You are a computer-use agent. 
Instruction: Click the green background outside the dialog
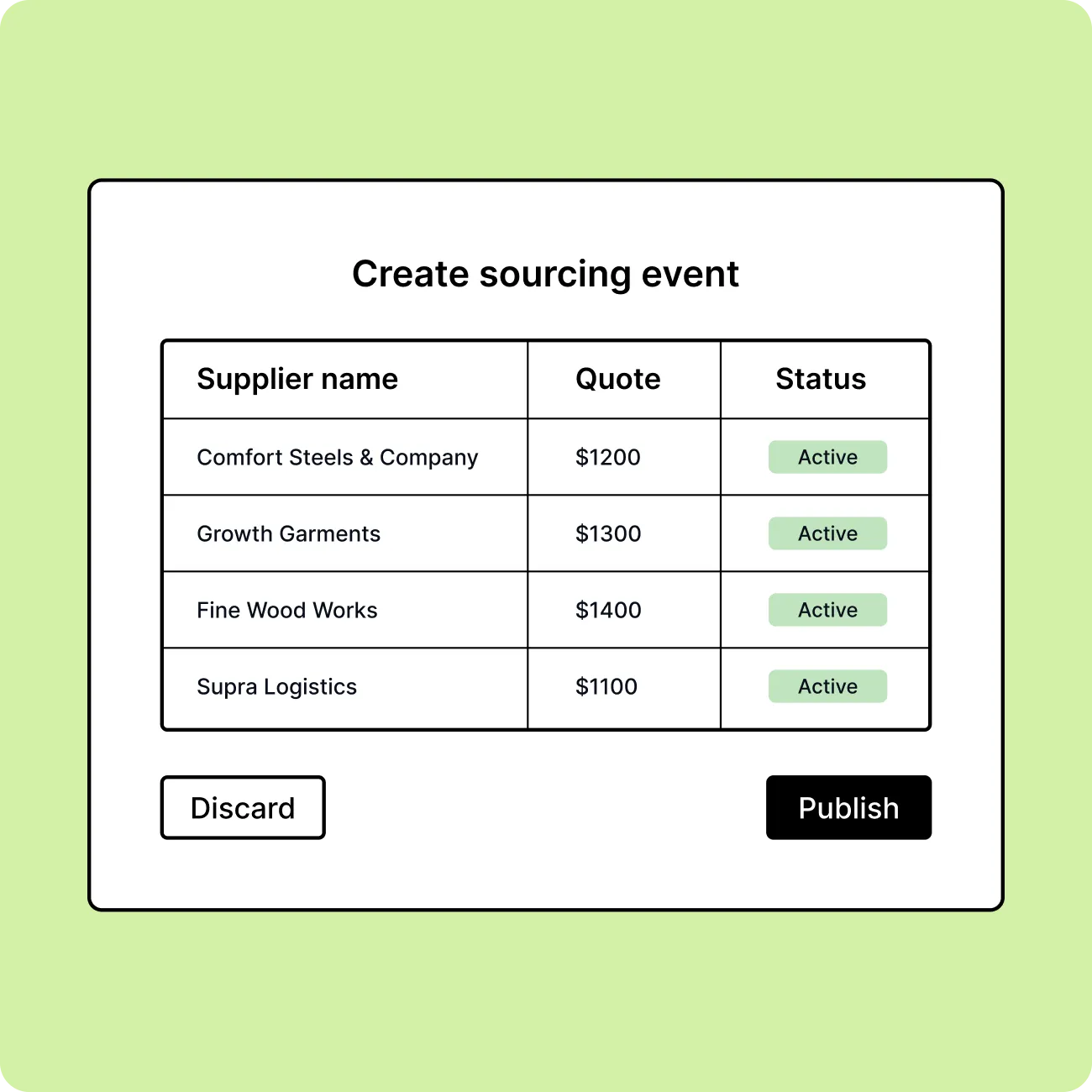pos(546,92)
